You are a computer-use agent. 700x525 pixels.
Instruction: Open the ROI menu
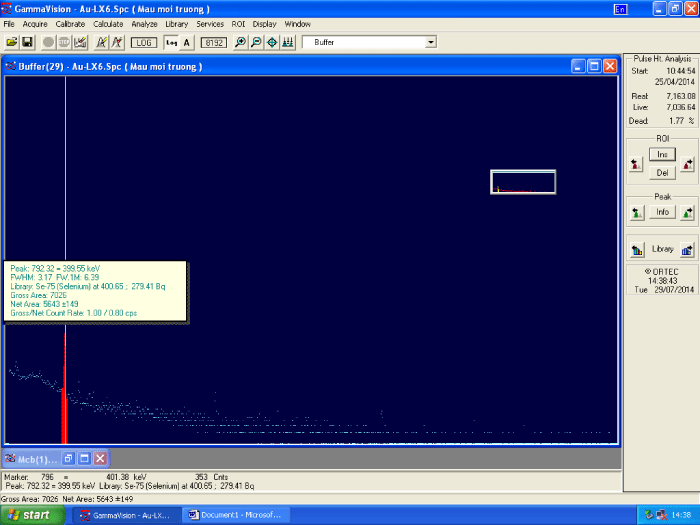click(238, 24)
